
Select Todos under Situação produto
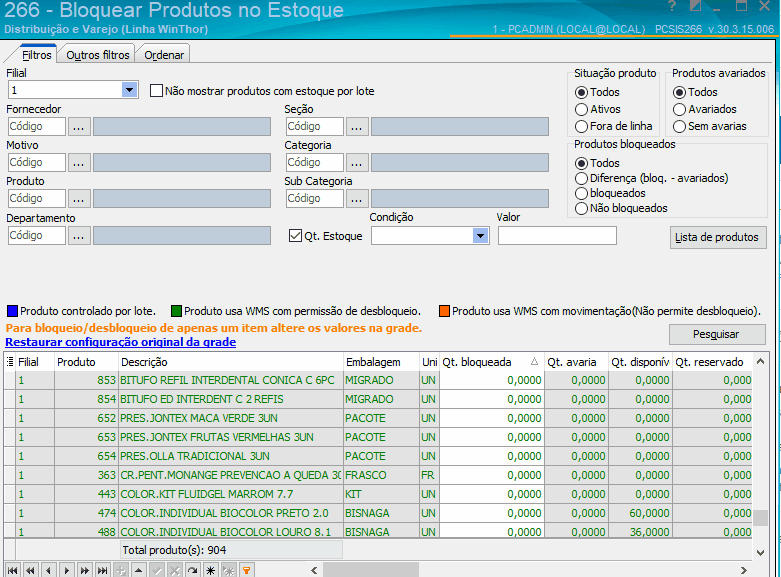tap(581, 92)
